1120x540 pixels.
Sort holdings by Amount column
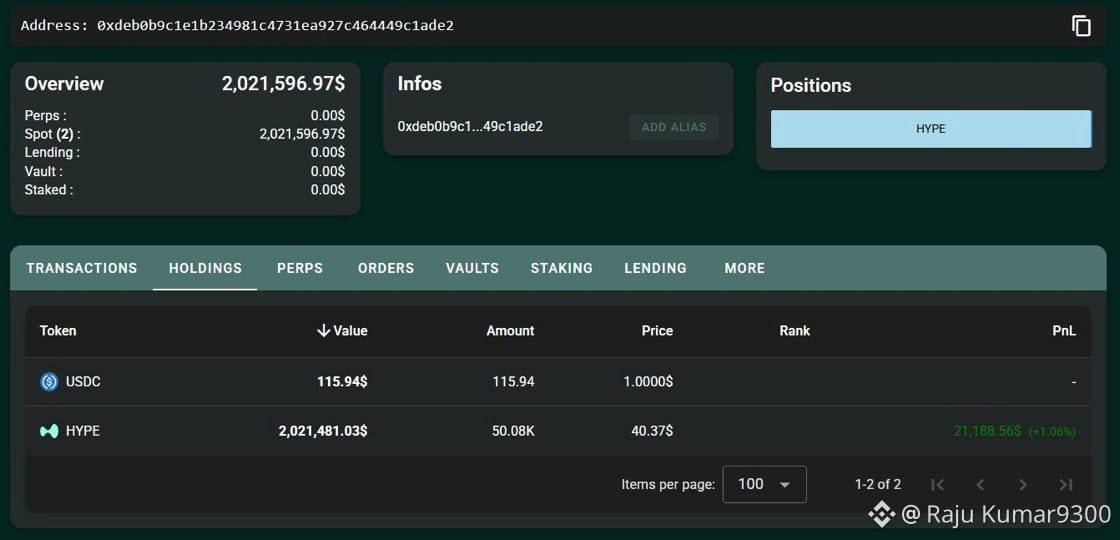510,331
